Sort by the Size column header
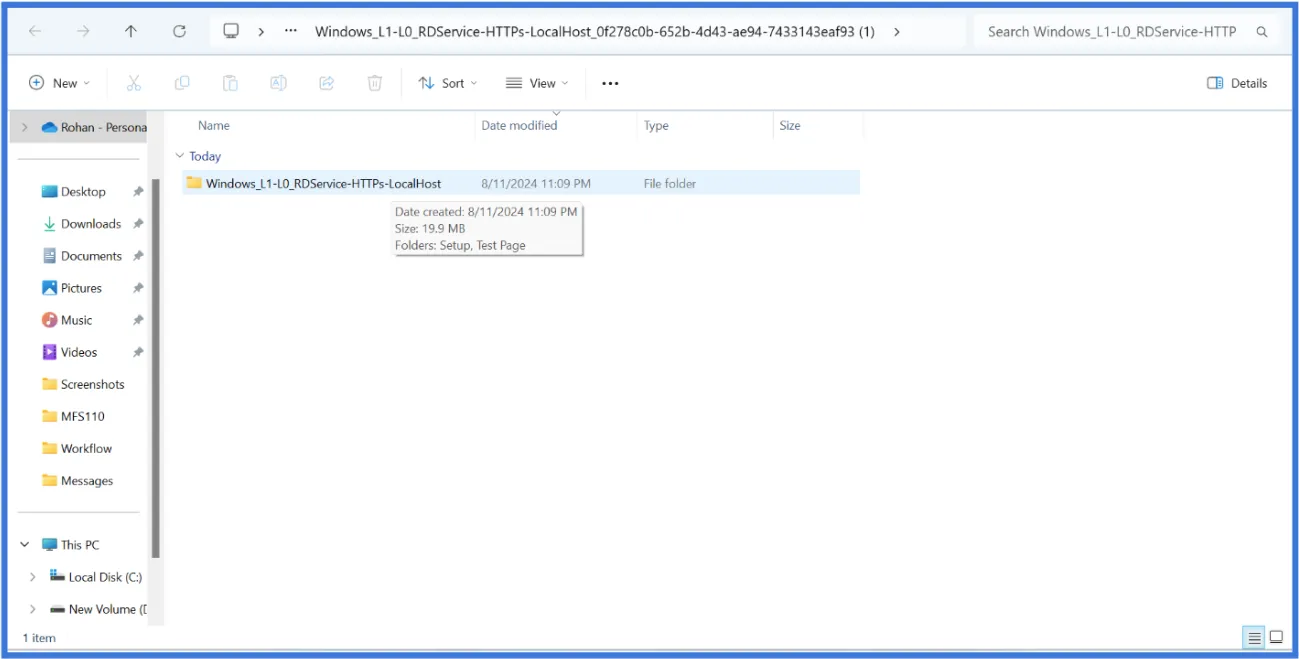 [x=790, y=125]
